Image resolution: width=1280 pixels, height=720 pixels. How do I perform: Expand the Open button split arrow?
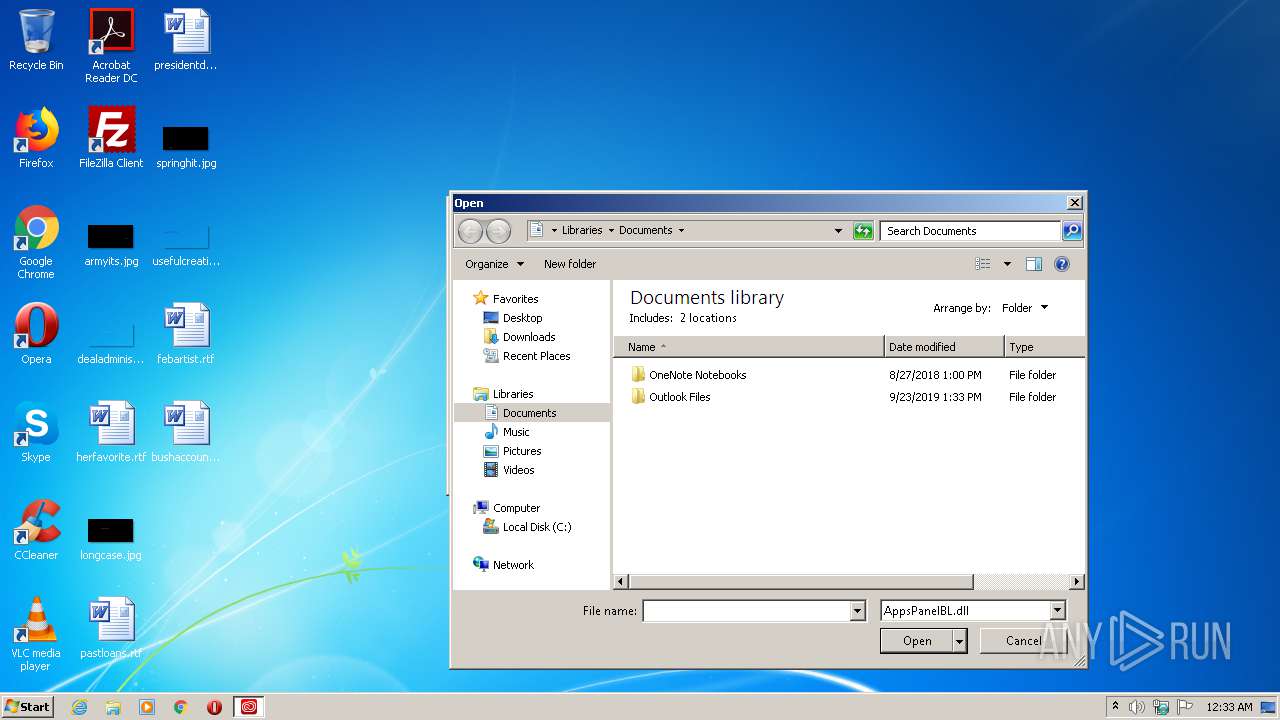960,641
